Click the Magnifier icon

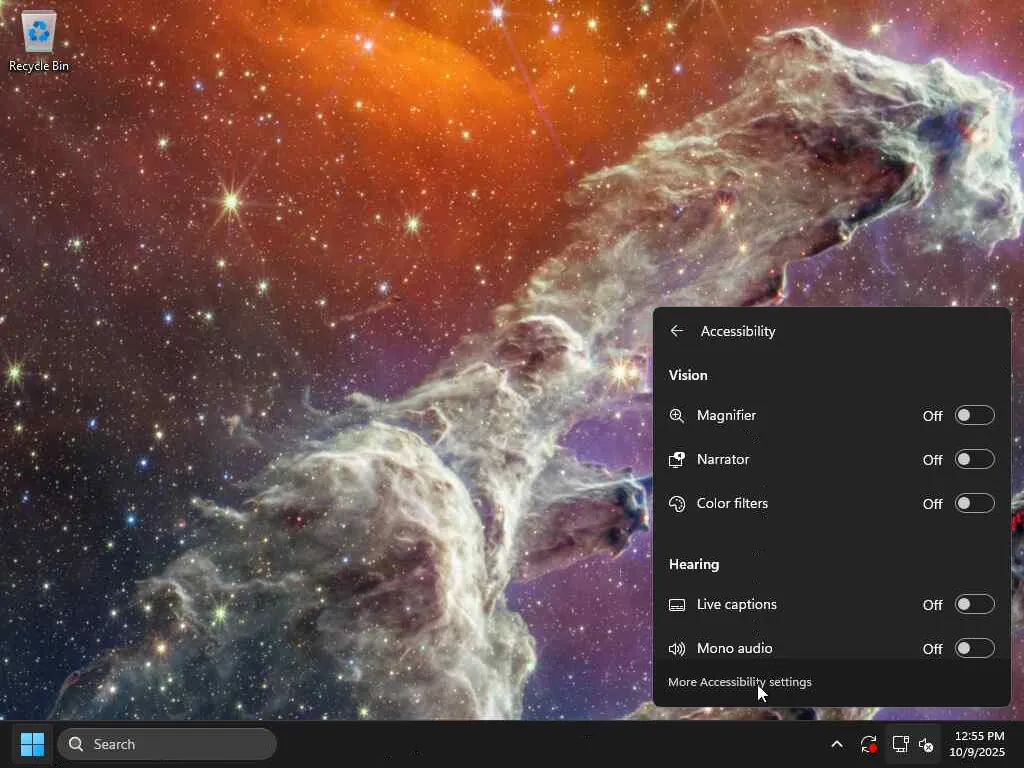click(677, 415)
